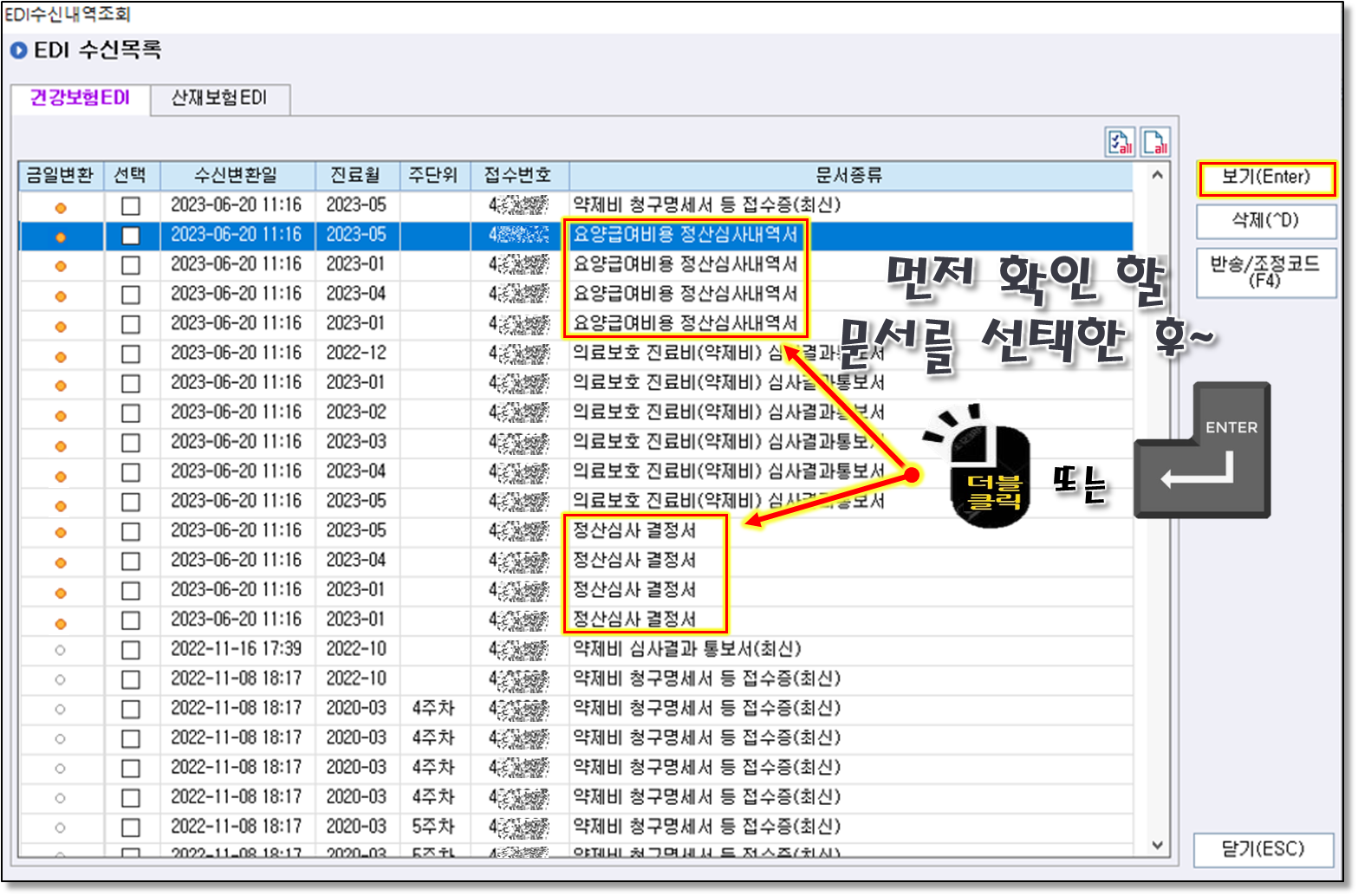The image size is (1358, 896).
Task: Open 반송/조정코드(F4) button
Action: tap(1265, 272)
